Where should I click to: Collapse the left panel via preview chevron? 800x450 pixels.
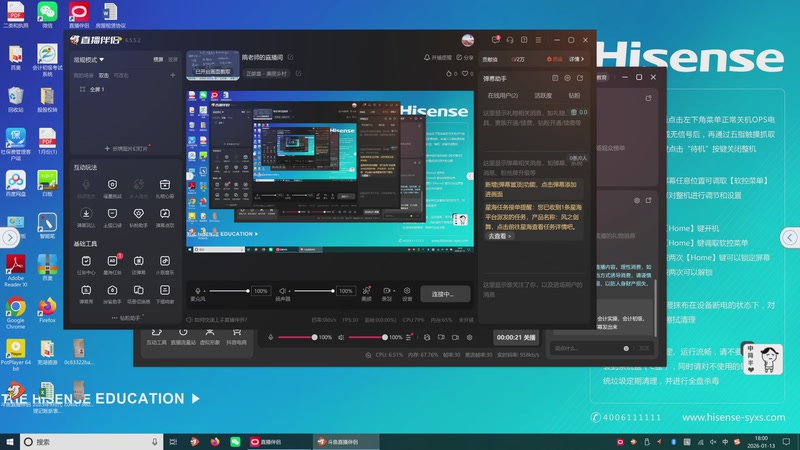coord(189,176)
